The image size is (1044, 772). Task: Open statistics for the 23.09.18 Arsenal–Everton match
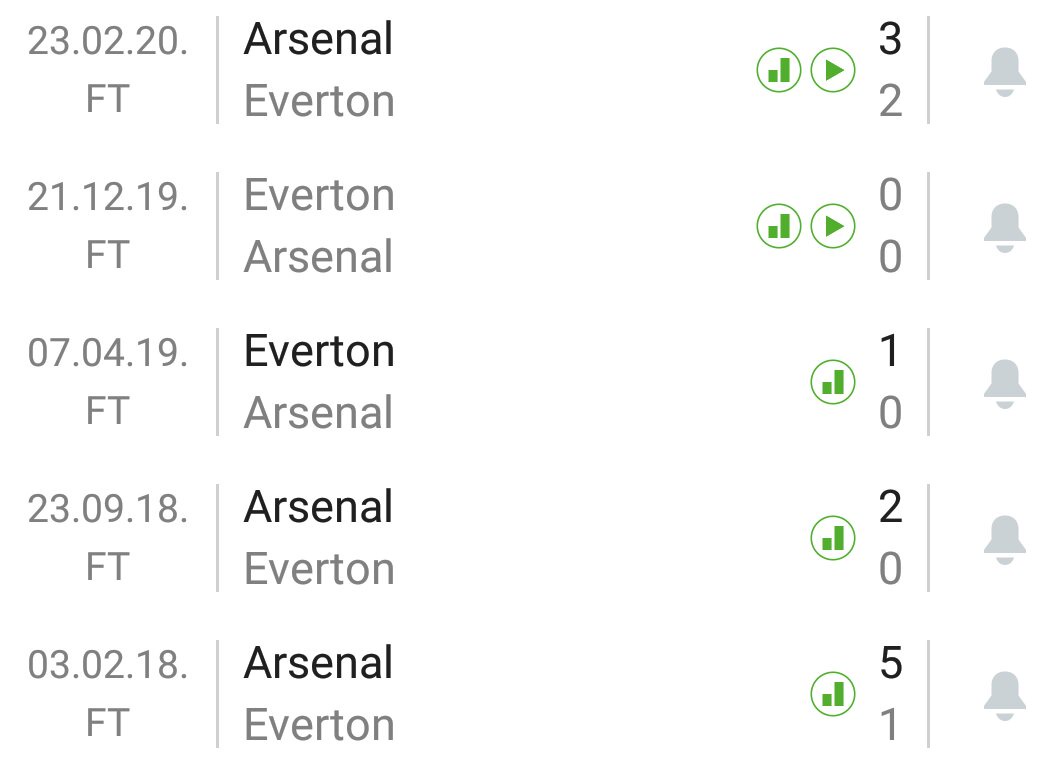pos(833,539)
